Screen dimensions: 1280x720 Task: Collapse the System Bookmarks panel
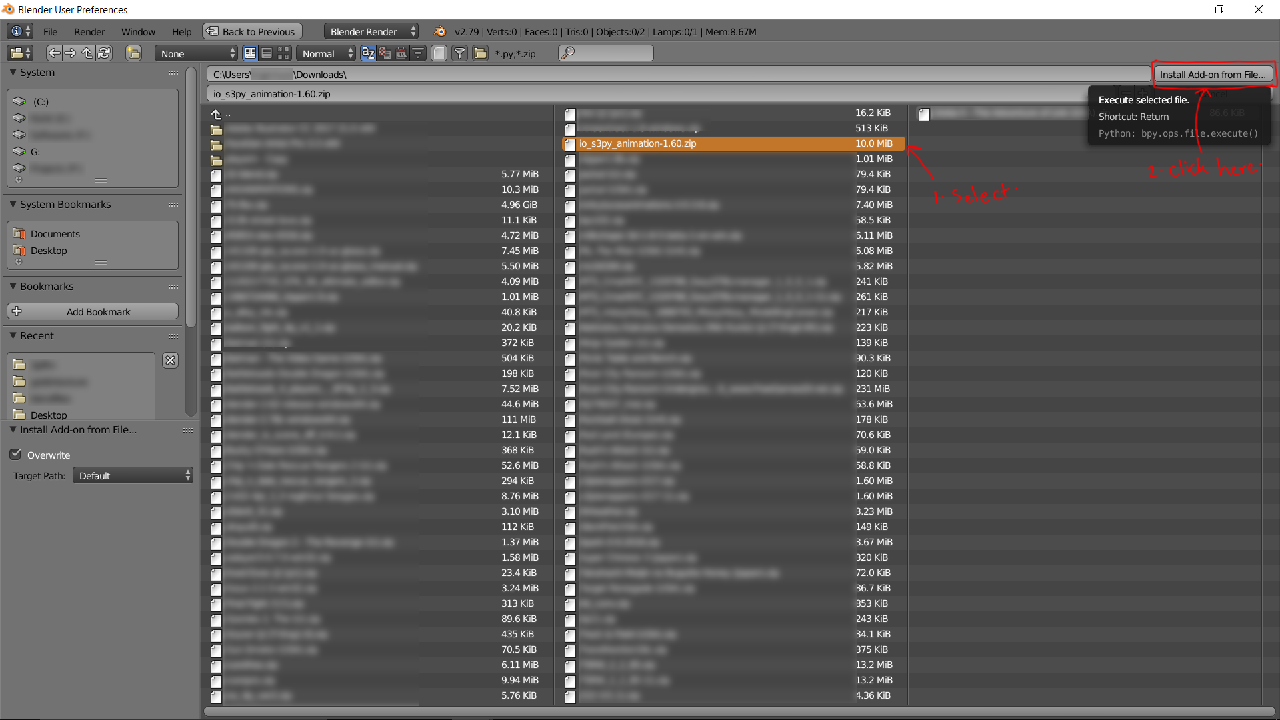tap(13, 204)
